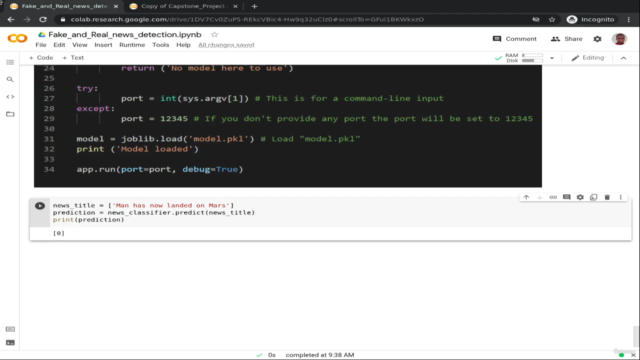Open more cell actions menu
The image size is (640, 360).
(x=620, y=197)
